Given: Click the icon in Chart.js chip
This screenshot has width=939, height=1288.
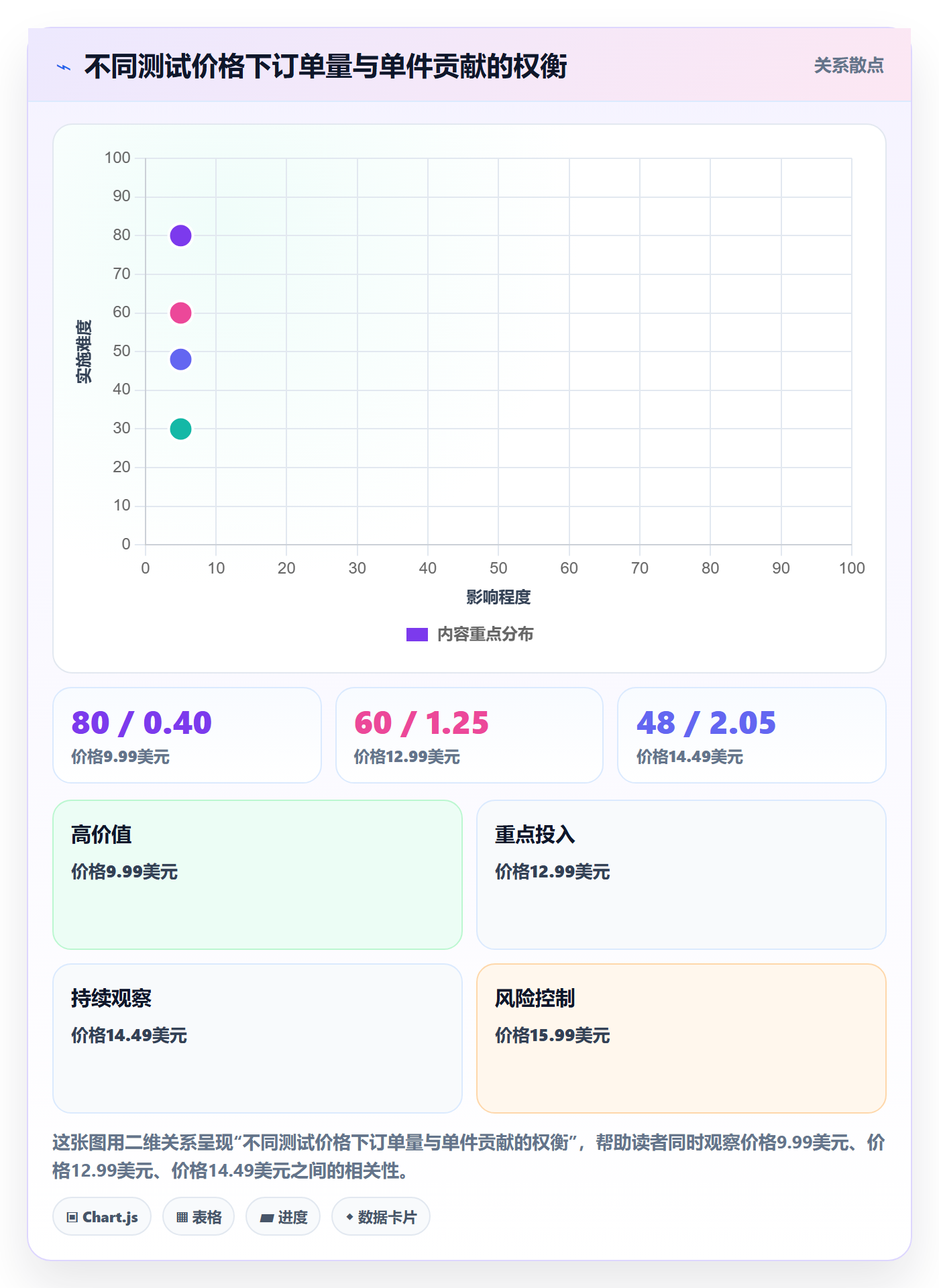Looking at the screenshot, I should pyautogui.click(x=72, y=1218).
